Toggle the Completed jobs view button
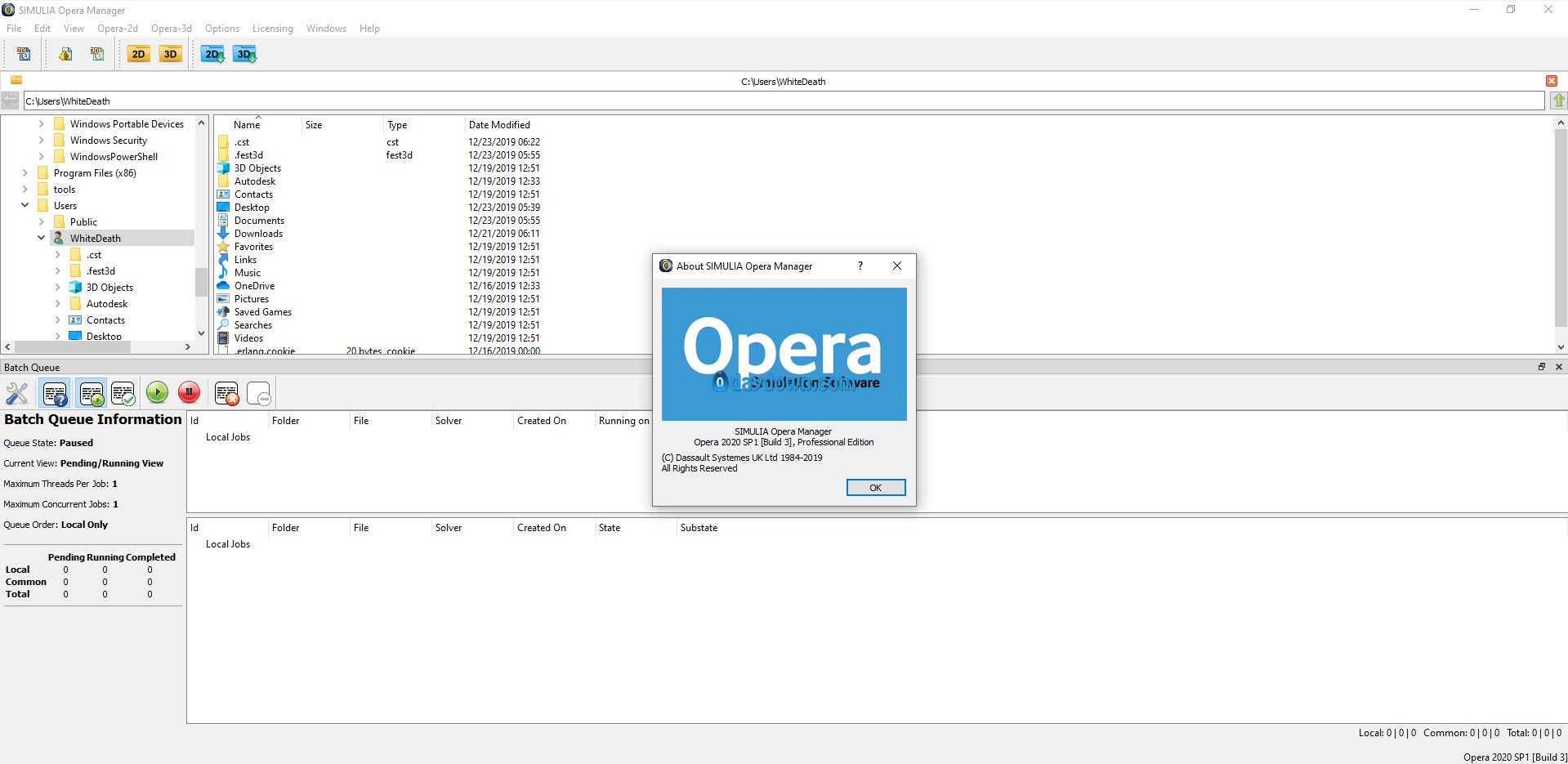Image resolution: width=1568 pixels, height=764 pixels. point(123,393)
